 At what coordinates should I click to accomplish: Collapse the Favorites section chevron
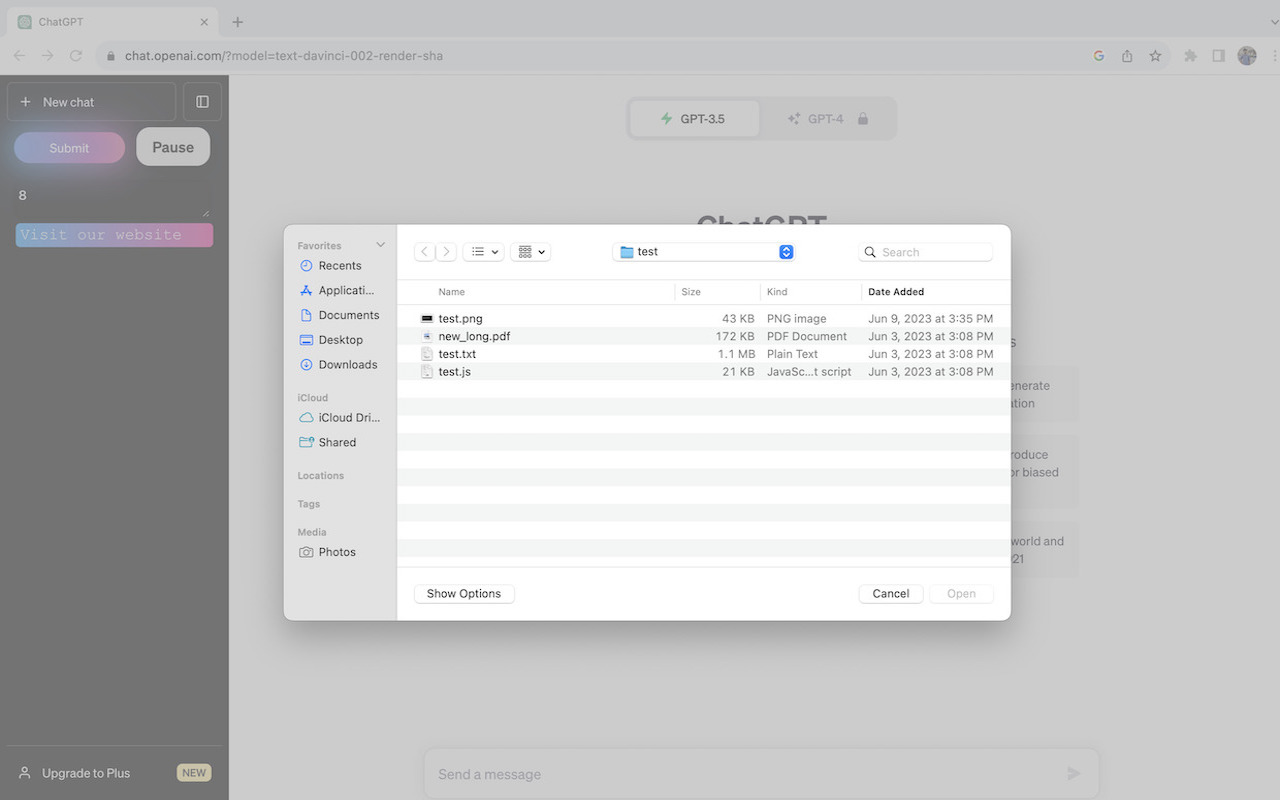coord(380,245)
